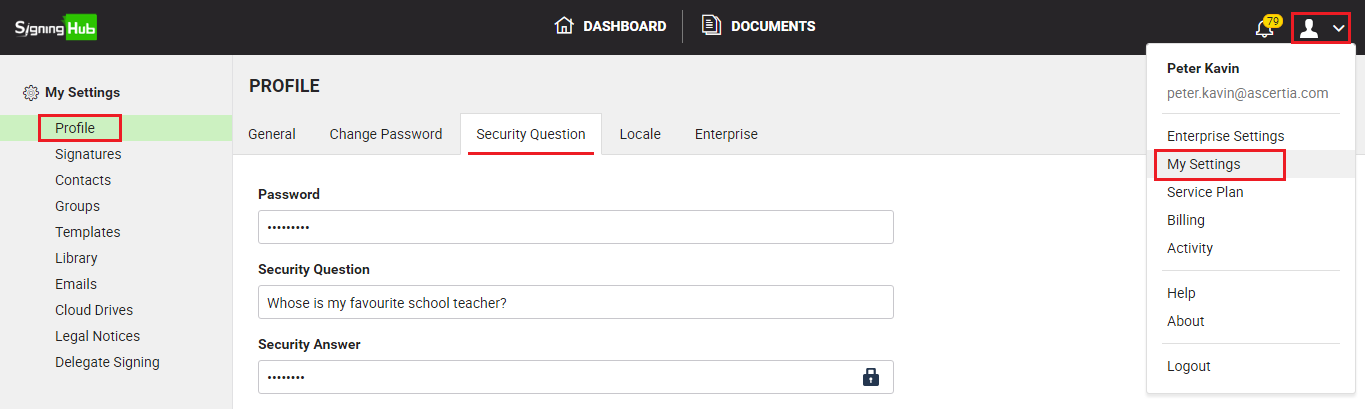Collapse the user menu chevron
The image size is (1365, 409).
click(1339, 28)
